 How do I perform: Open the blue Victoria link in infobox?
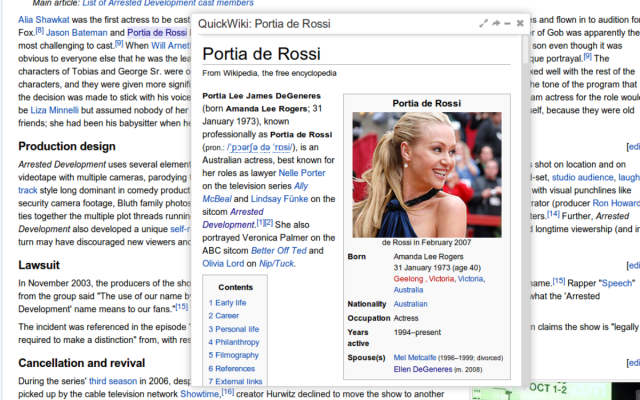tap(470, 279)
